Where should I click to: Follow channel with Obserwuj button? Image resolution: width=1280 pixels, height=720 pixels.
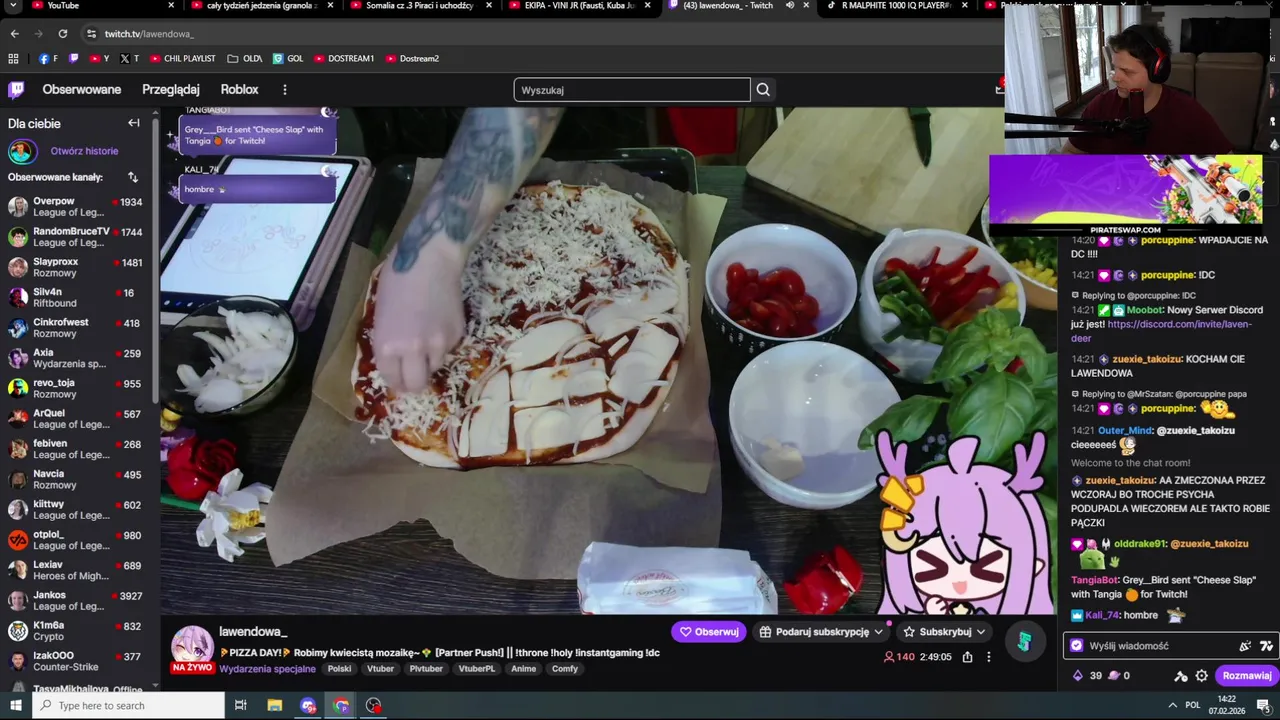pyautogui.click(x=709, y=631)
